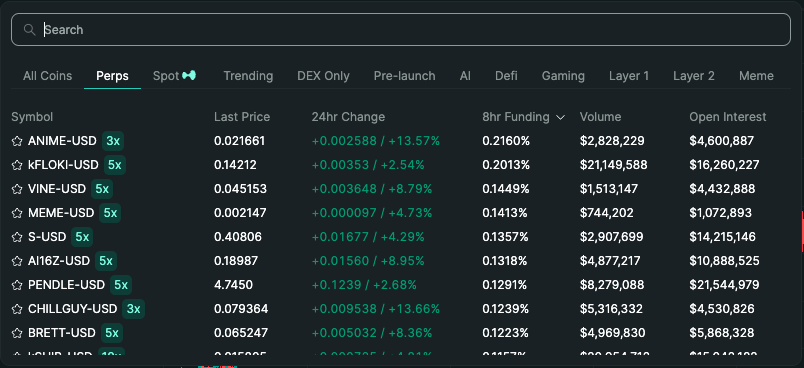Star the VINE-USD pair

(17, 189)
